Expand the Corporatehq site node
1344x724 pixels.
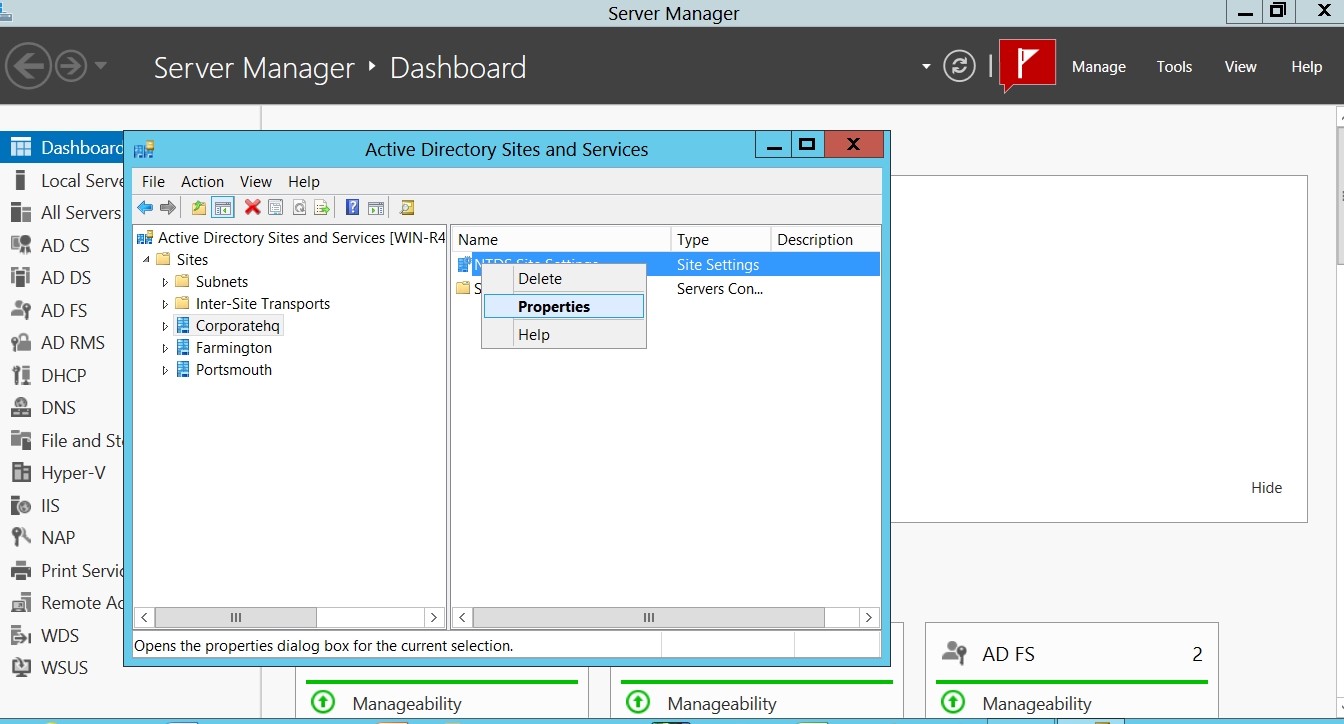[165, 326]
